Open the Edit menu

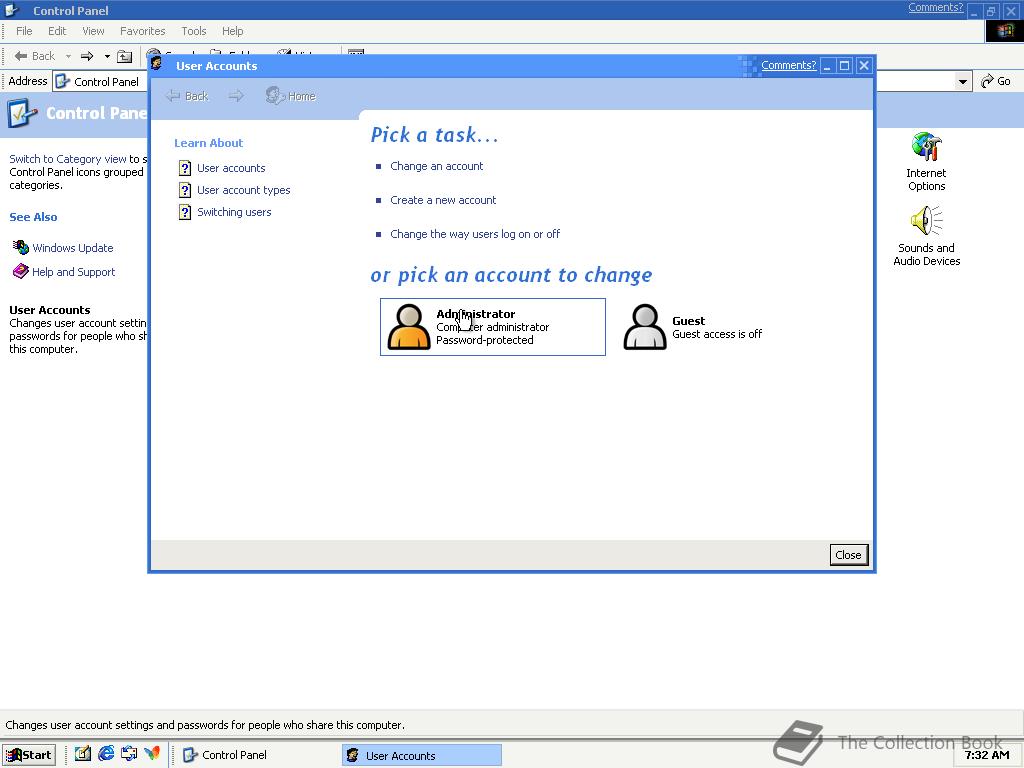point(57,31)
